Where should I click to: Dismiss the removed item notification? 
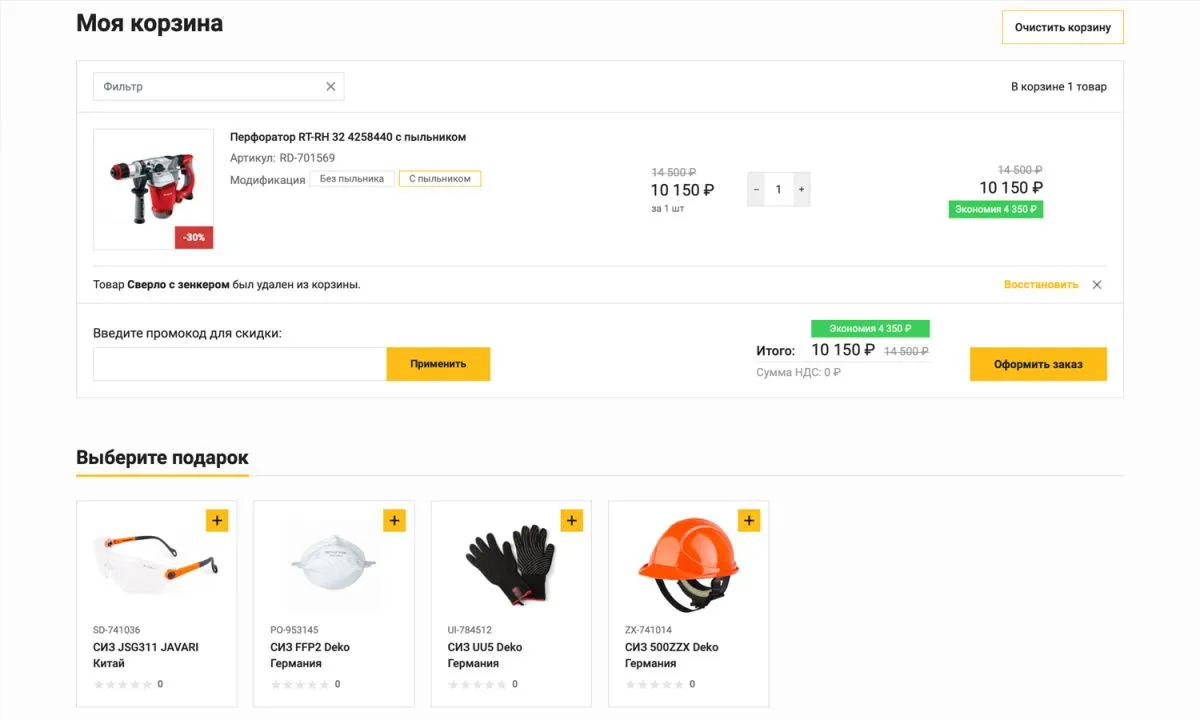(1097, 285)
